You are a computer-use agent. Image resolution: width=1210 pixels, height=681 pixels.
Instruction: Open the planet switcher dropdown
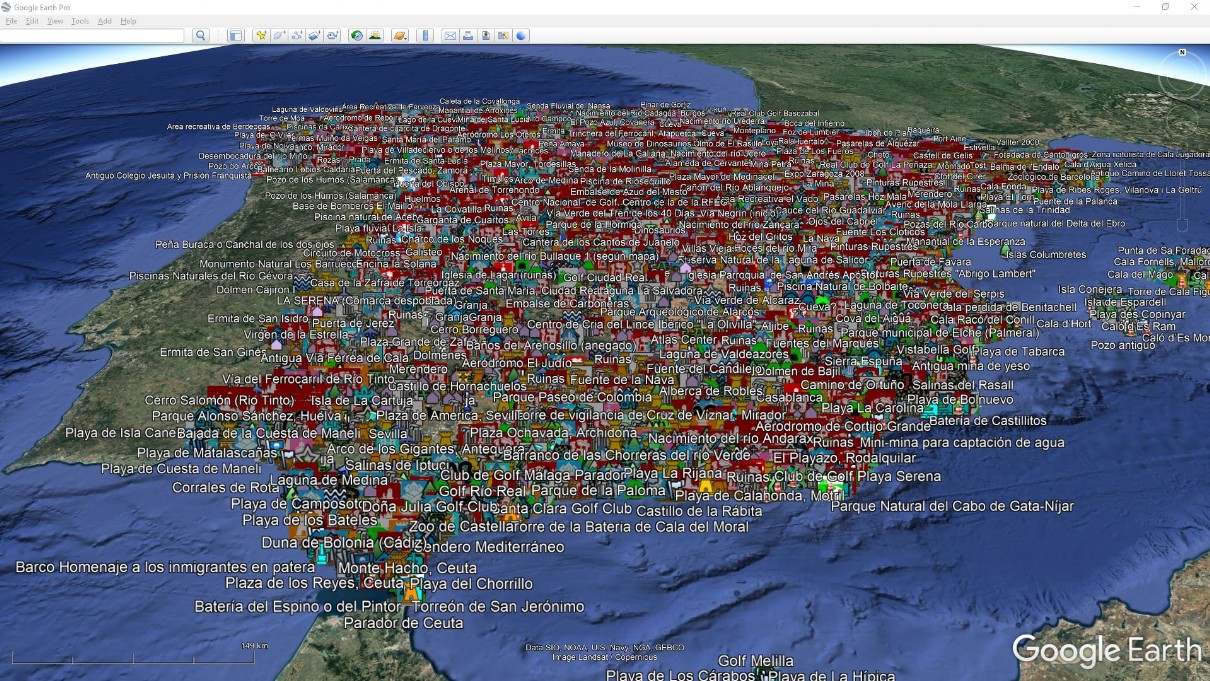coord(400,36)
